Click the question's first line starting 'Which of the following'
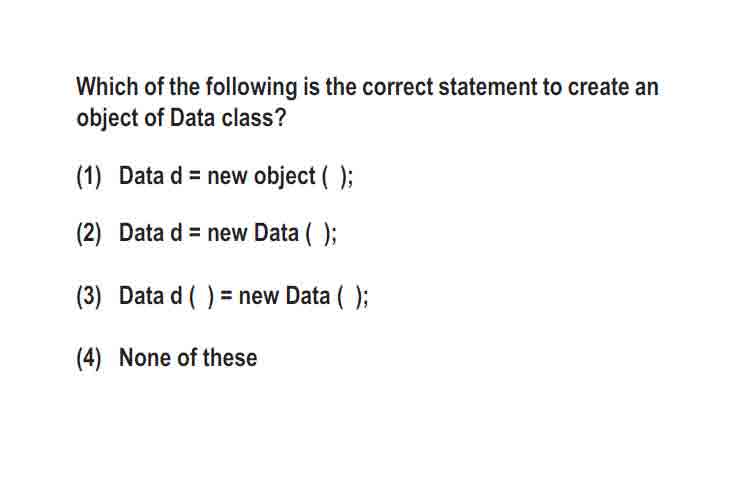 click(x=367, y=88)
